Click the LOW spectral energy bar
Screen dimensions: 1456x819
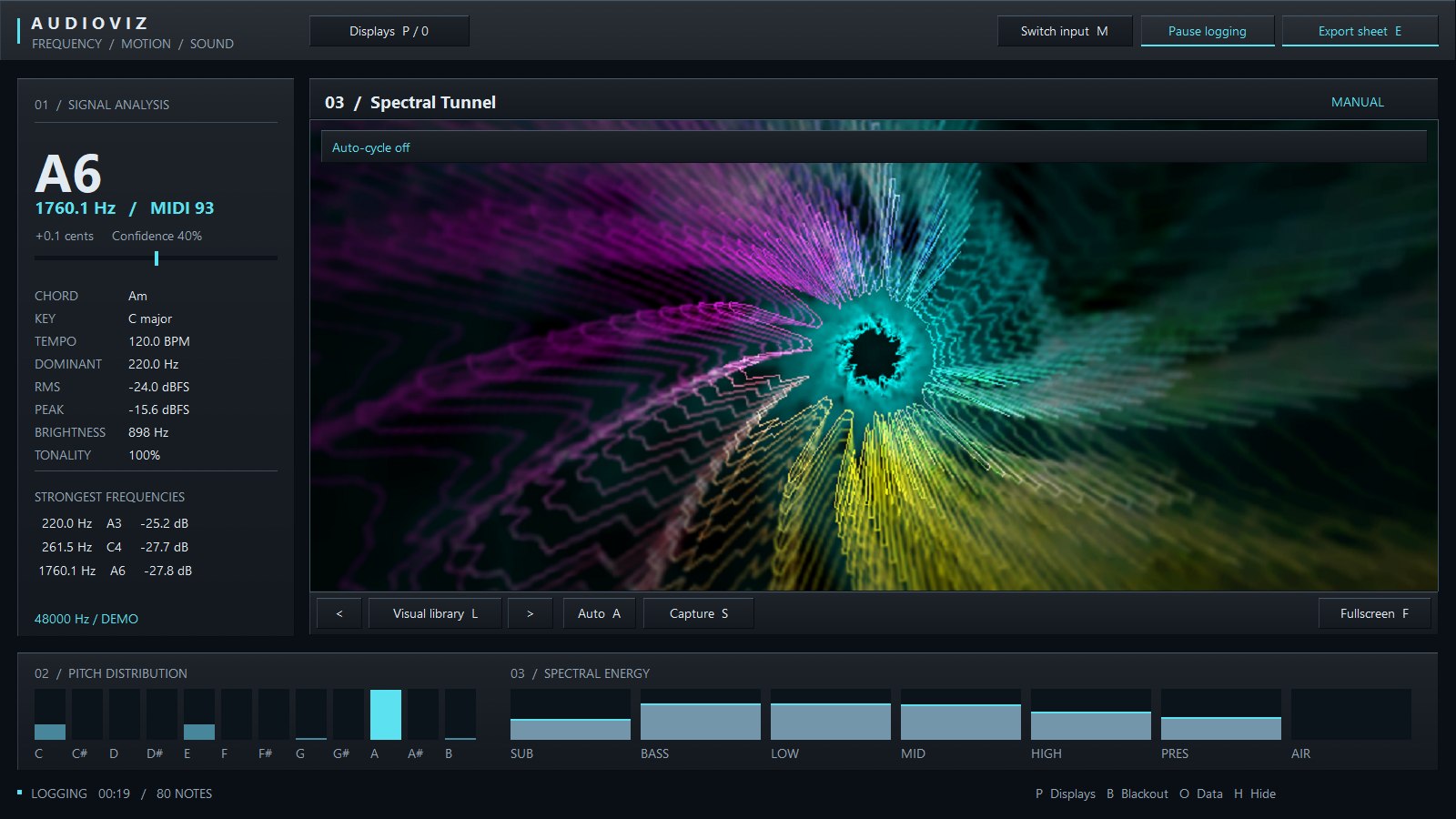click(x=831, y=714)
